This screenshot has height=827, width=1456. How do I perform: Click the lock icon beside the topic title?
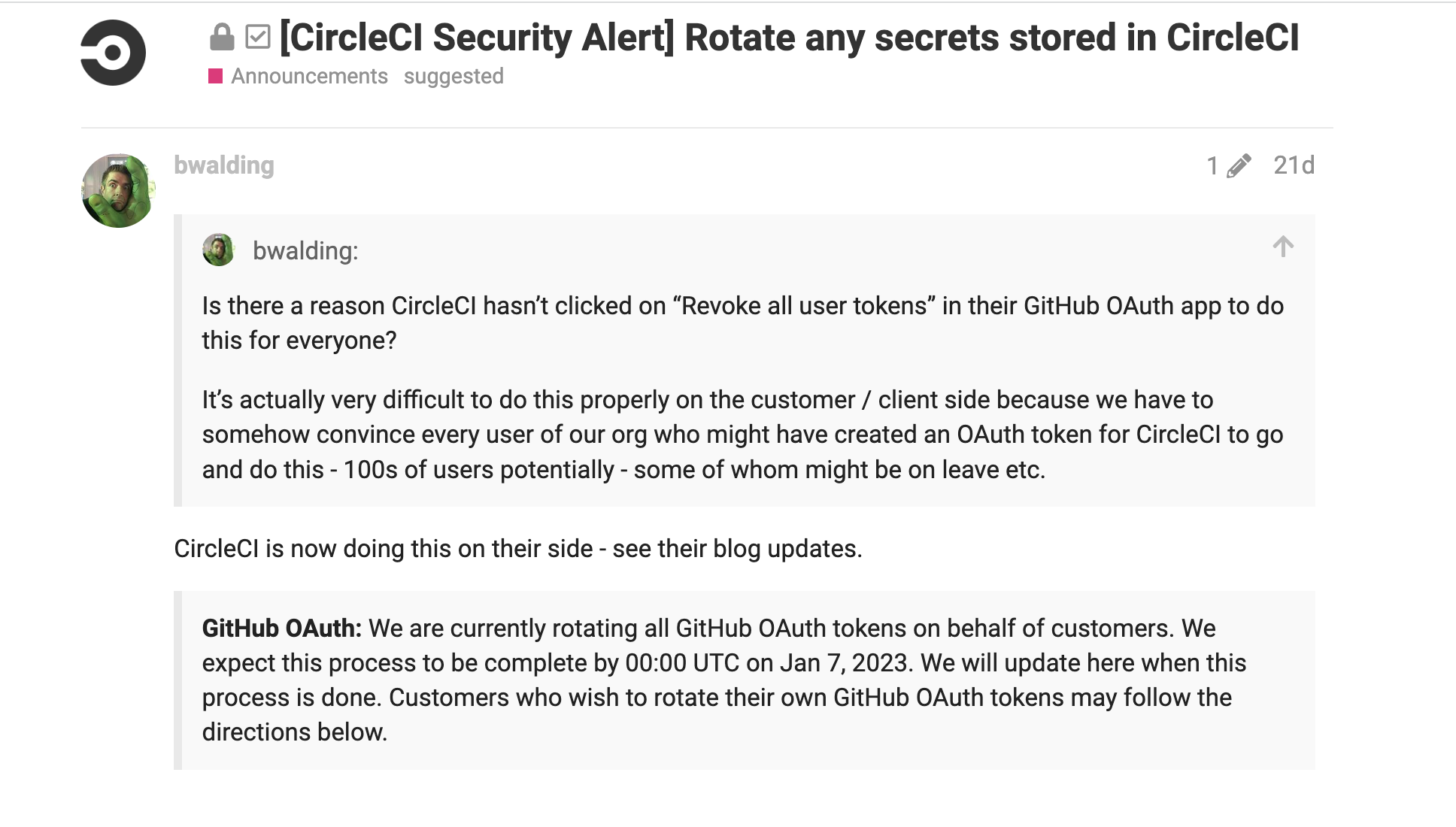click(x=222, y=35)
